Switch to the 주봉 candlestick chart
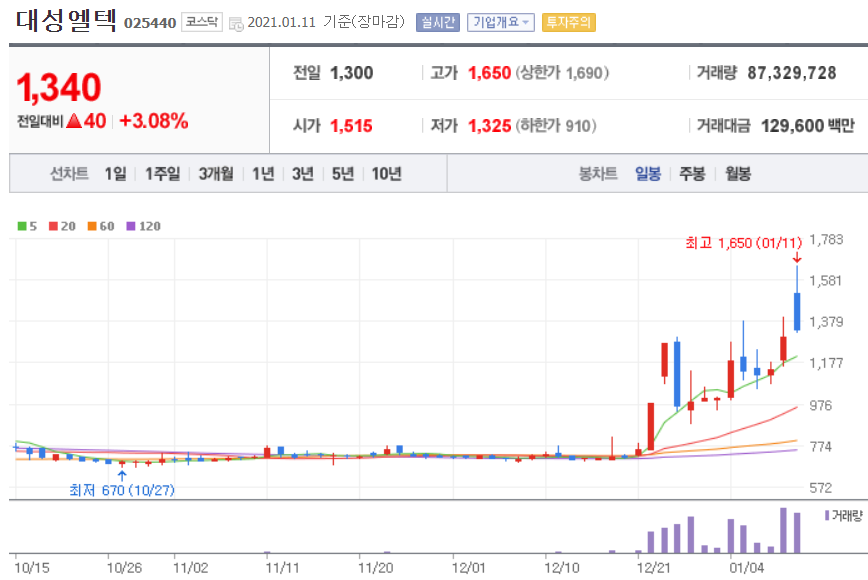 [x=692, y=174]
